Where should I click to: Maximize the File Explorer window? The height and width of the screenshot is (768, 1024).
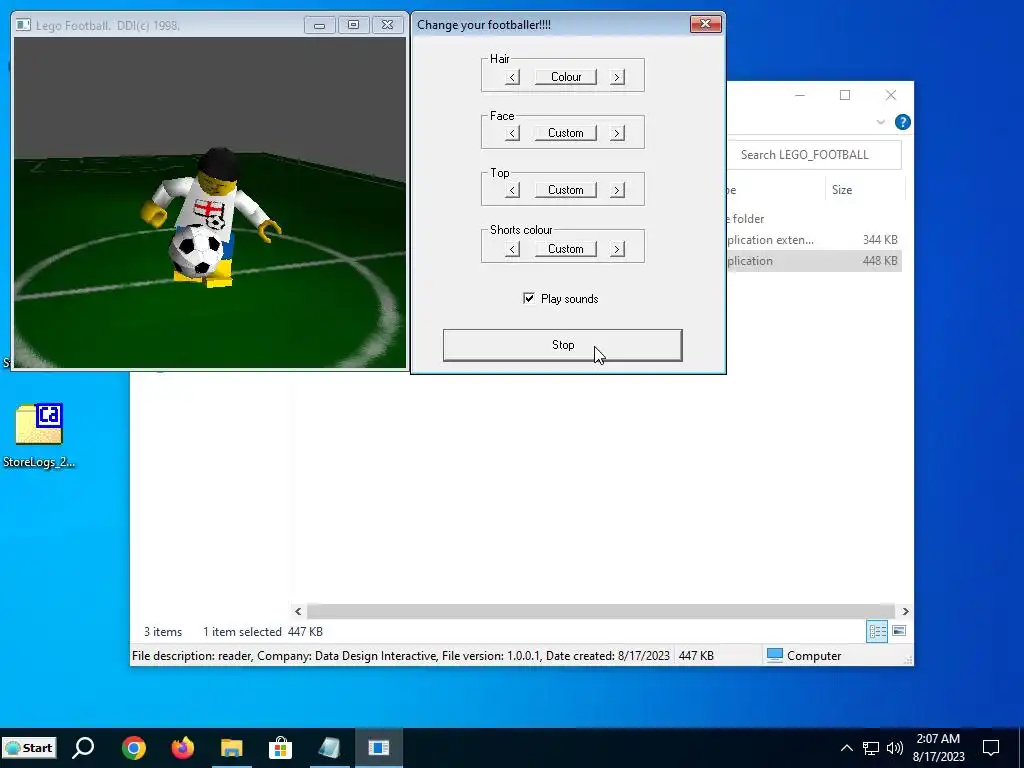tap(845, 95)
